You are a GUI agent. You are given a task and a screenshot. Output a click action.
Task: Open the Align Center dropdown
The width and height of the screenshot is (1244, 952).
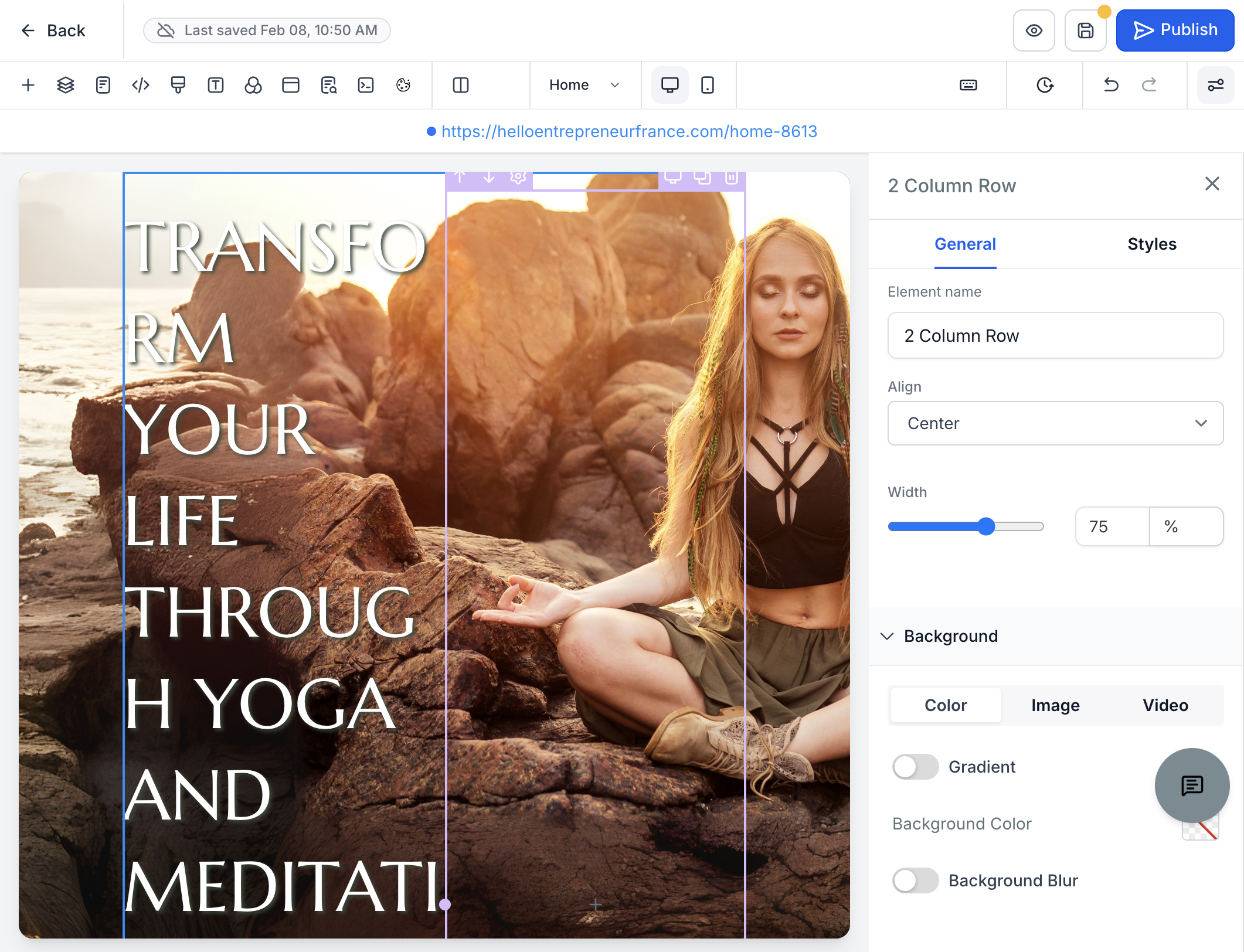[1055, 423]
